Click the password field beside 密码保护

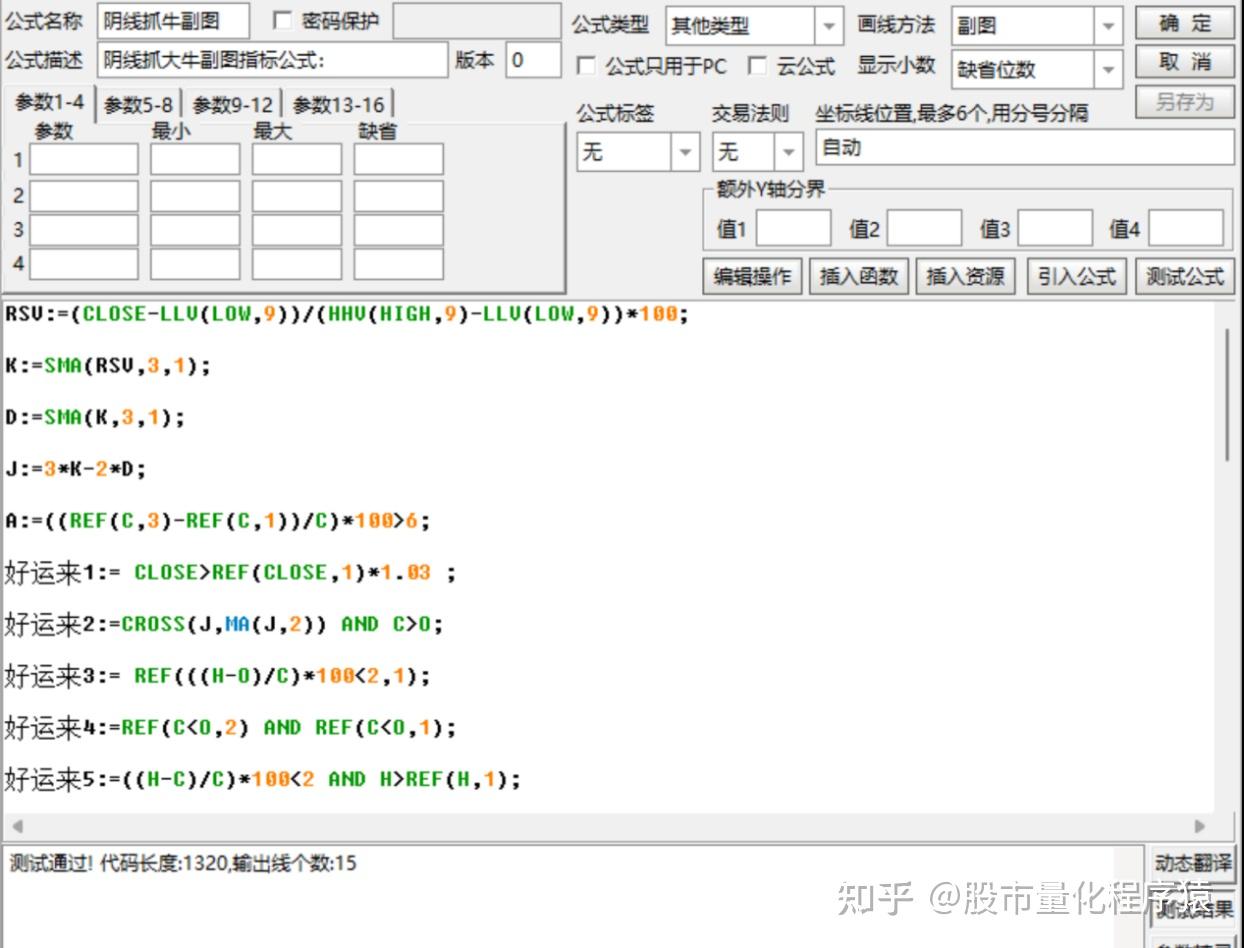pyautogui.click(x=477, y=21)
